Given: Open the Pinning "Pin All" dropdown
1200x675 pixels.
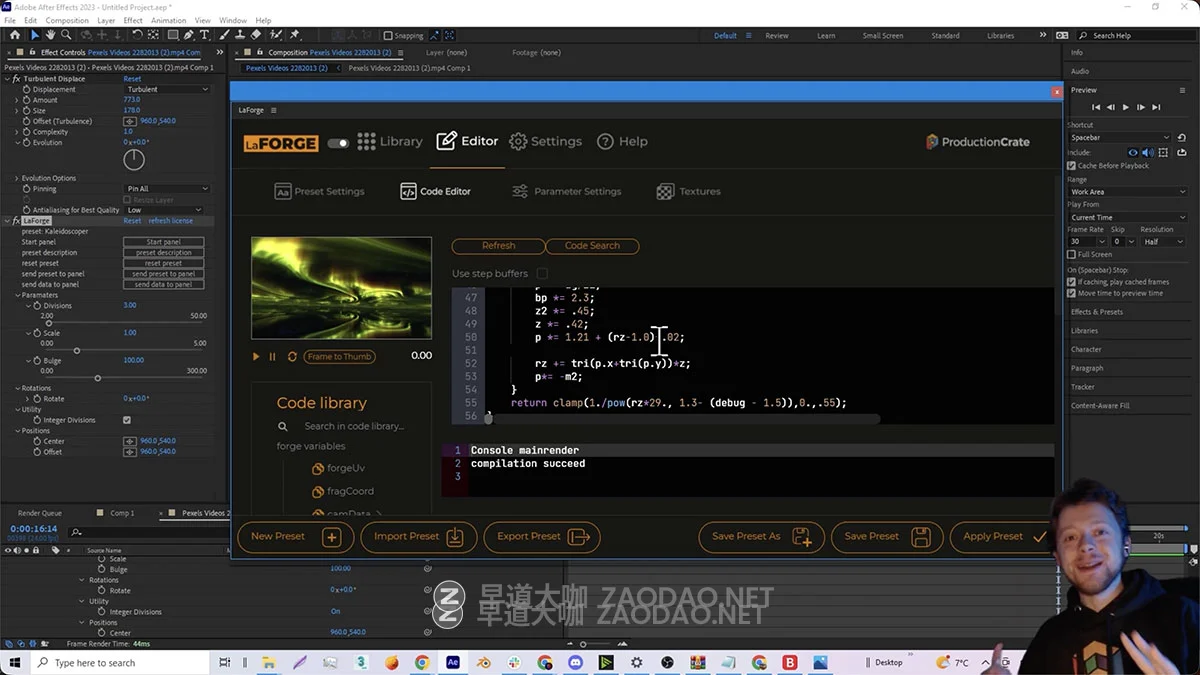Looking at the screenshot, I should click(x=167, y=188).
